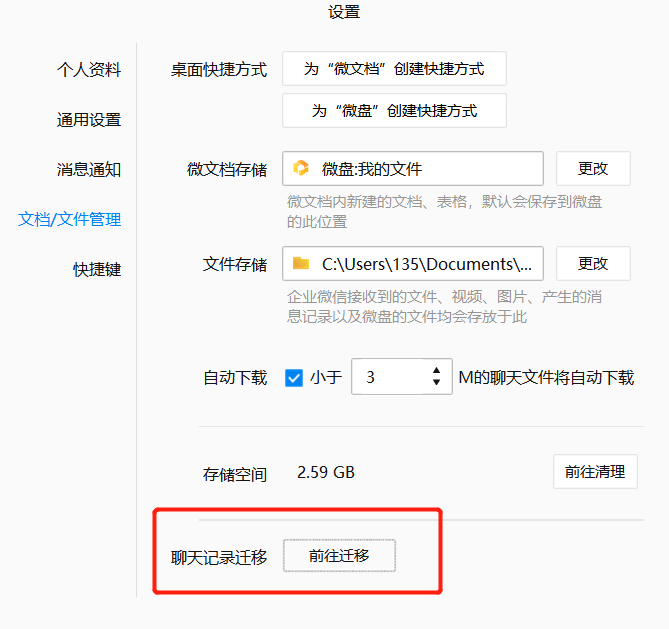This screenshot has width=669, height=629.
Task: Open the 快捷键 settings page
Action: click(x=97, y=270)
